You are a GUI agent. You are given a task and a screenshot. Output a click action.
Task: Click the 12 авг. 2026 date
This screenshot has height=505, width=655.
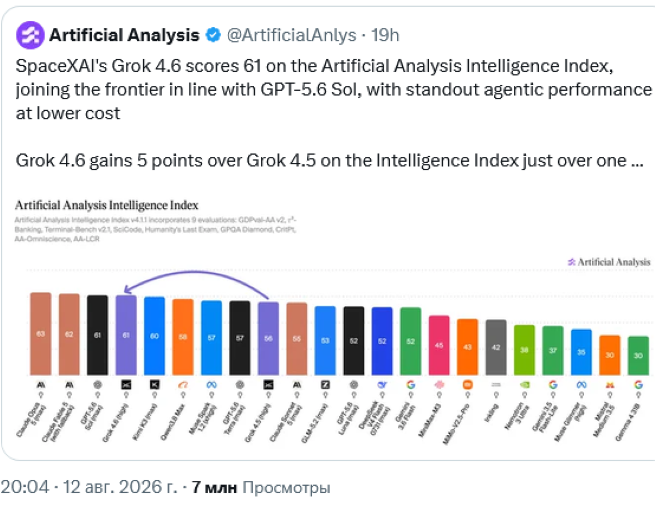coord(120,487)
